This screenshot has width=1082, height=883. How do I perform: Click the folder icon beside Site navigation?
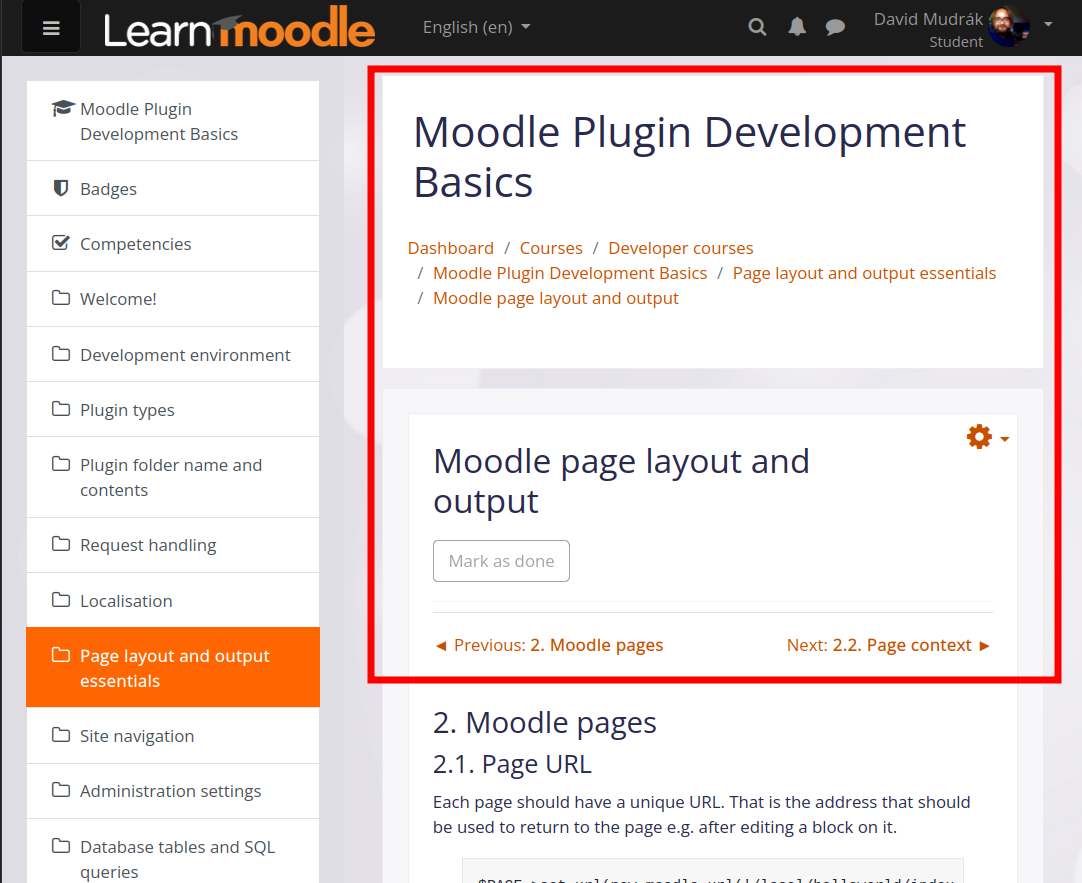point(61,735)
